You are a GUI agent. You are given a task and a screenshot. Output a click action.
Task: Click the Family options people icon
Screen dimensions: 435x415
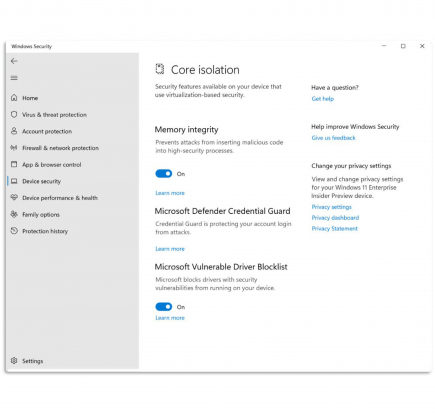14,214
